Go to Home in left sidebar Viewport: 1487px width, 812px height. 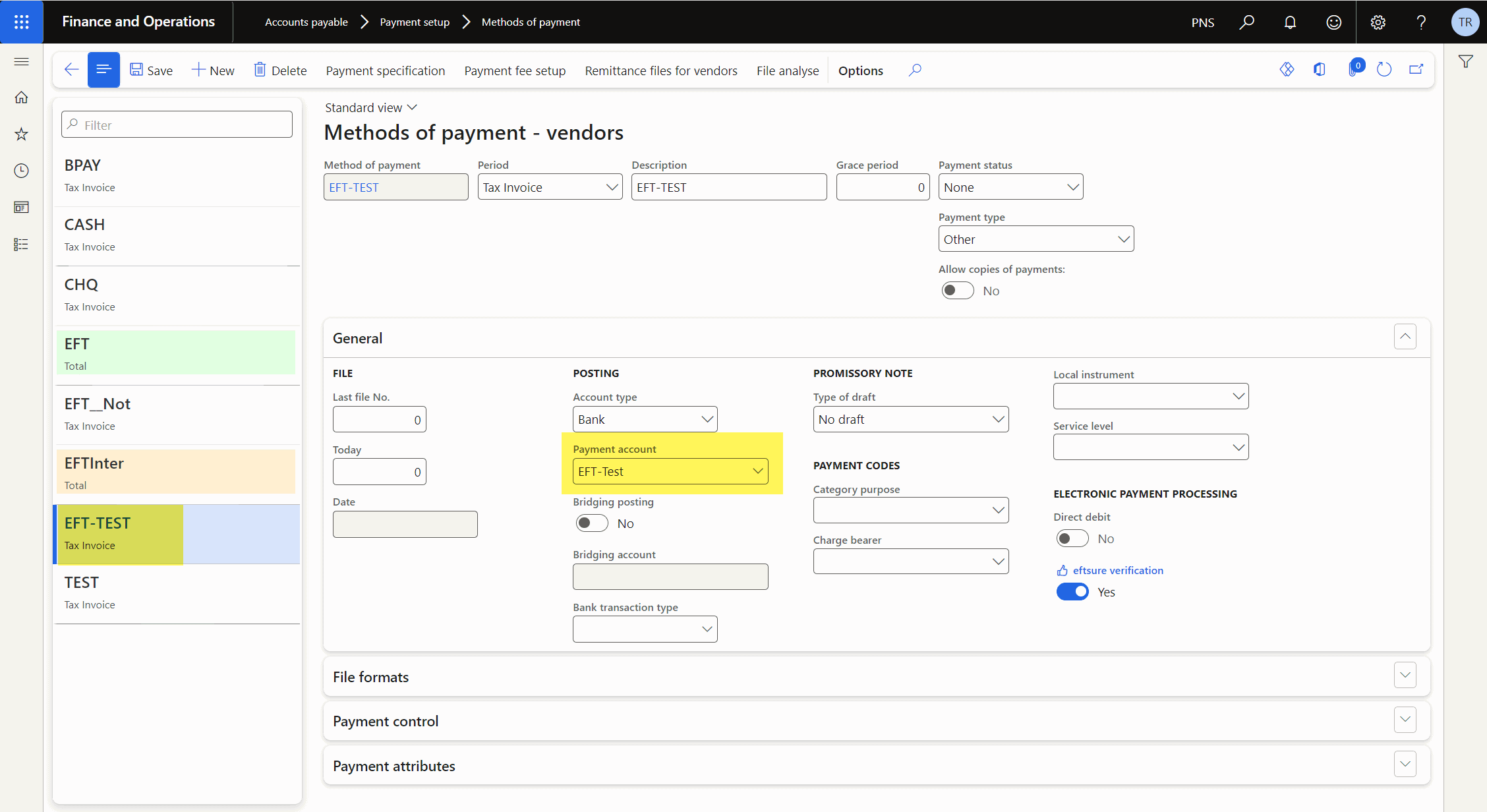[x=21, y=98]
